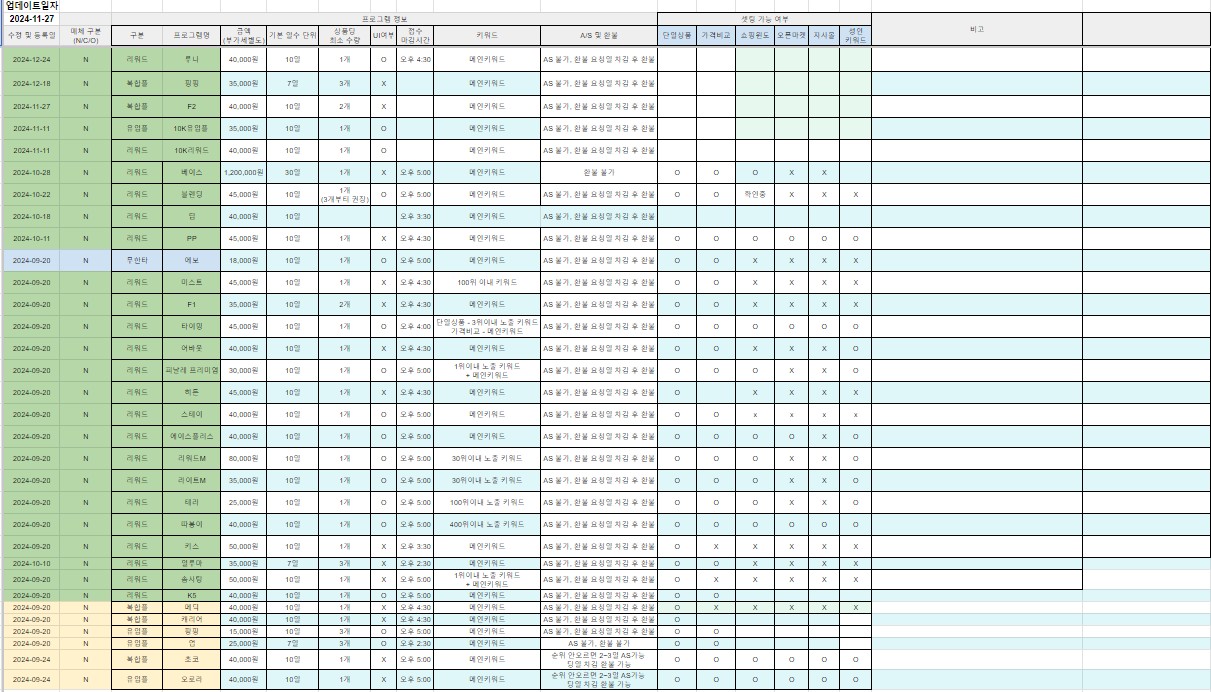
Task: Select the 리워드M program name cell
Action: click(192, 458)
